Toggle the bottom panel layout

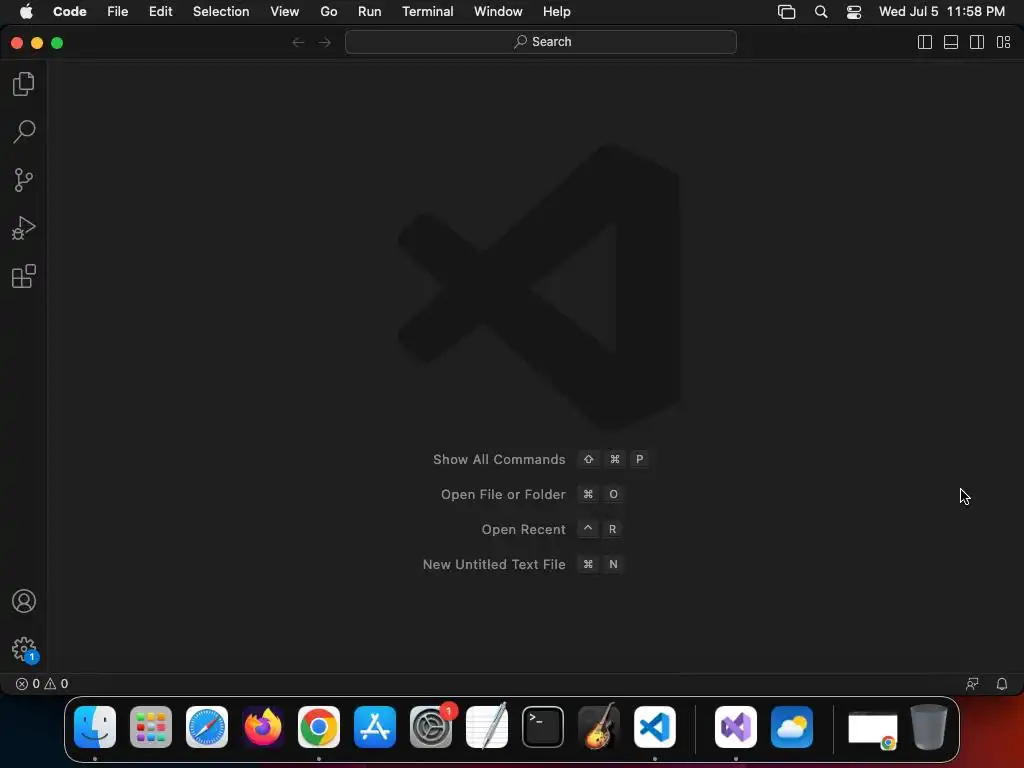(x=951, y=42)
